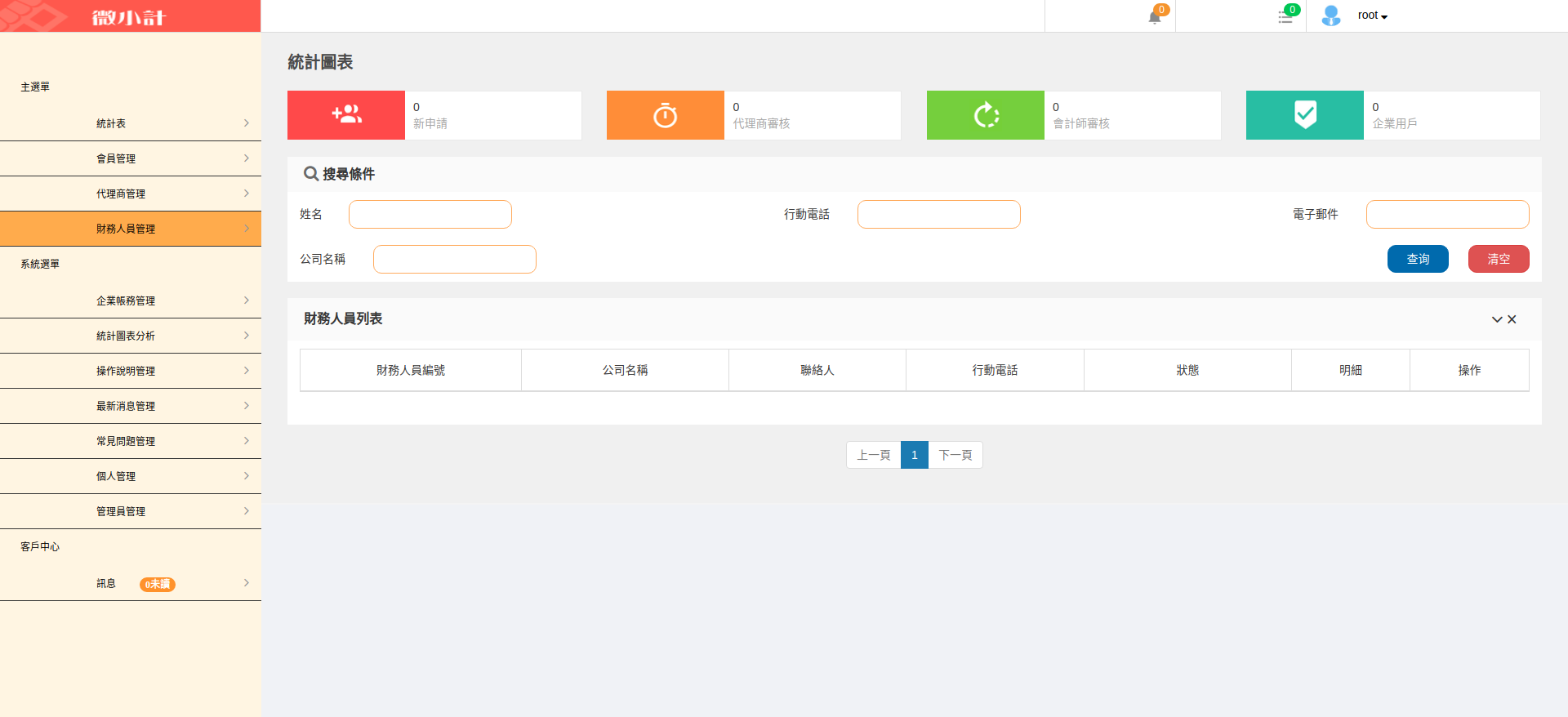Click into the 公司名稱 input field
This screenshot has height=717, width=1568.
(455, 259)
